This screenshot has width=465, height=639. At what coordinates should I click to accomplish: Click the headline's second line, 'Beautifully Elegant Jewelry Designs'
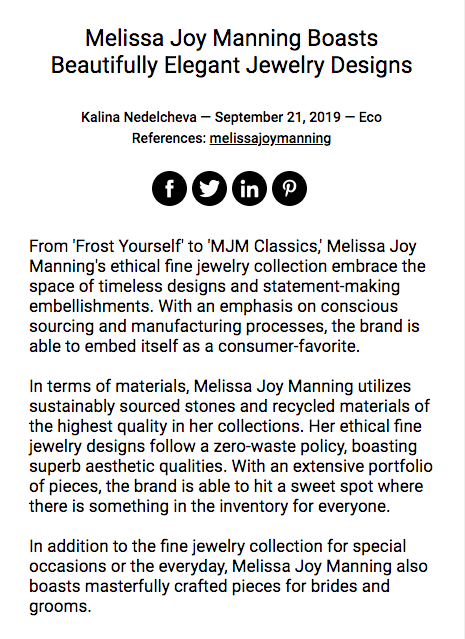click(x=231, y=65)
